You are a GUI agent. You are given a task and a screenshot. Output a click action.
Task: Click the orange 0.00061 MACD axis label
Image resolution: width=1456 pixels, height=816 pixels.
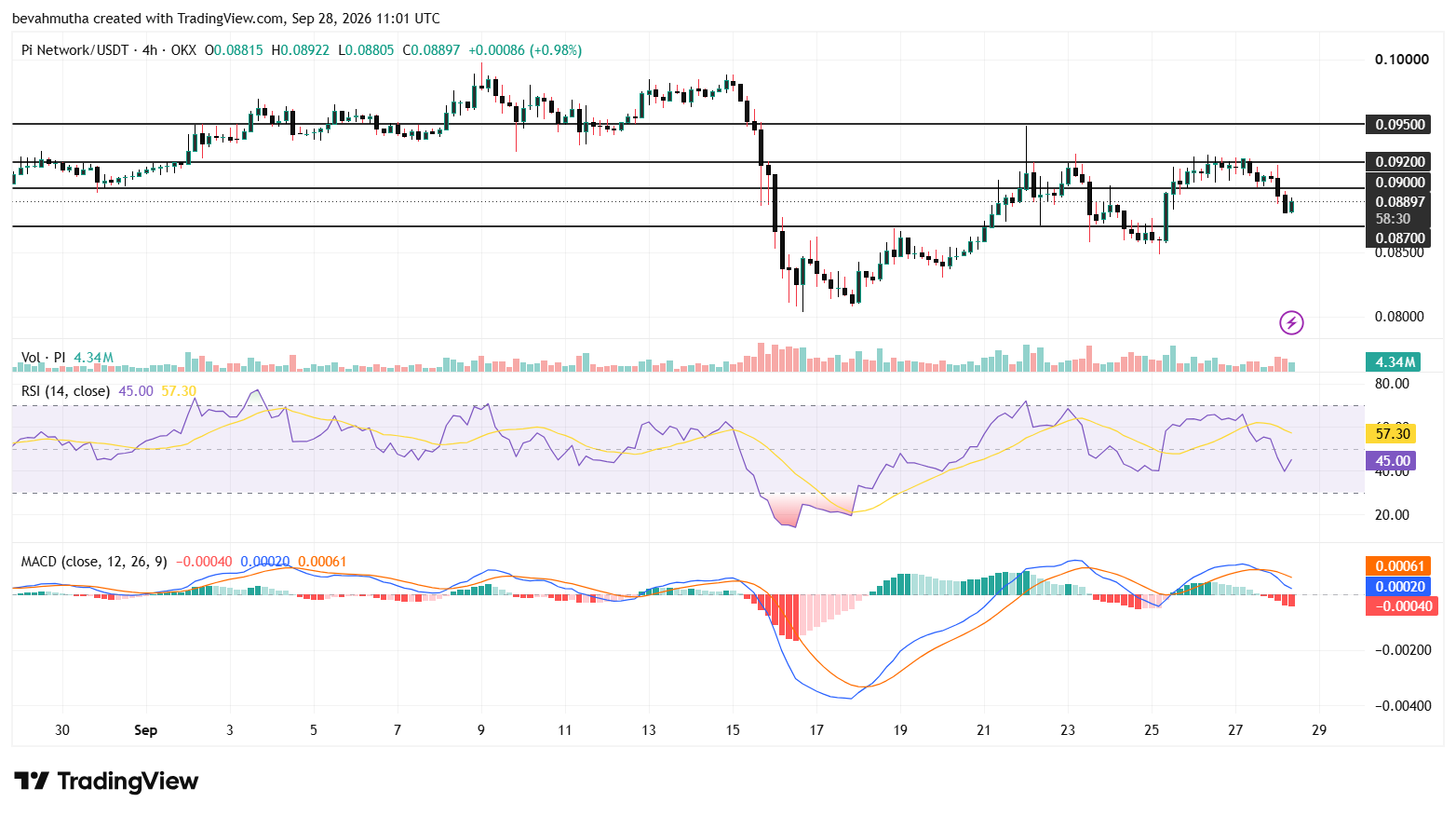click(x=1400, y=566)
